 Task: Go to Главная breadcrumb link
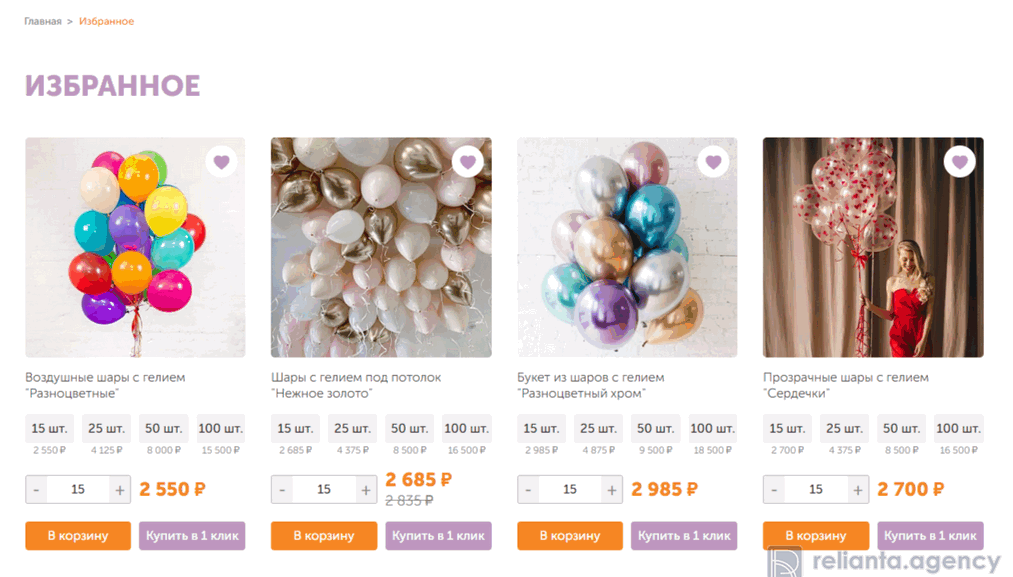click(43, 21)
